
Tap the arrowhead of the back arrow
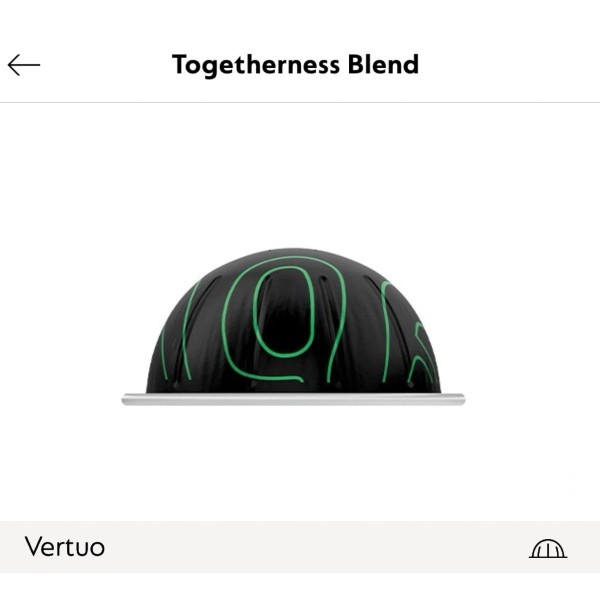point(15,65)
